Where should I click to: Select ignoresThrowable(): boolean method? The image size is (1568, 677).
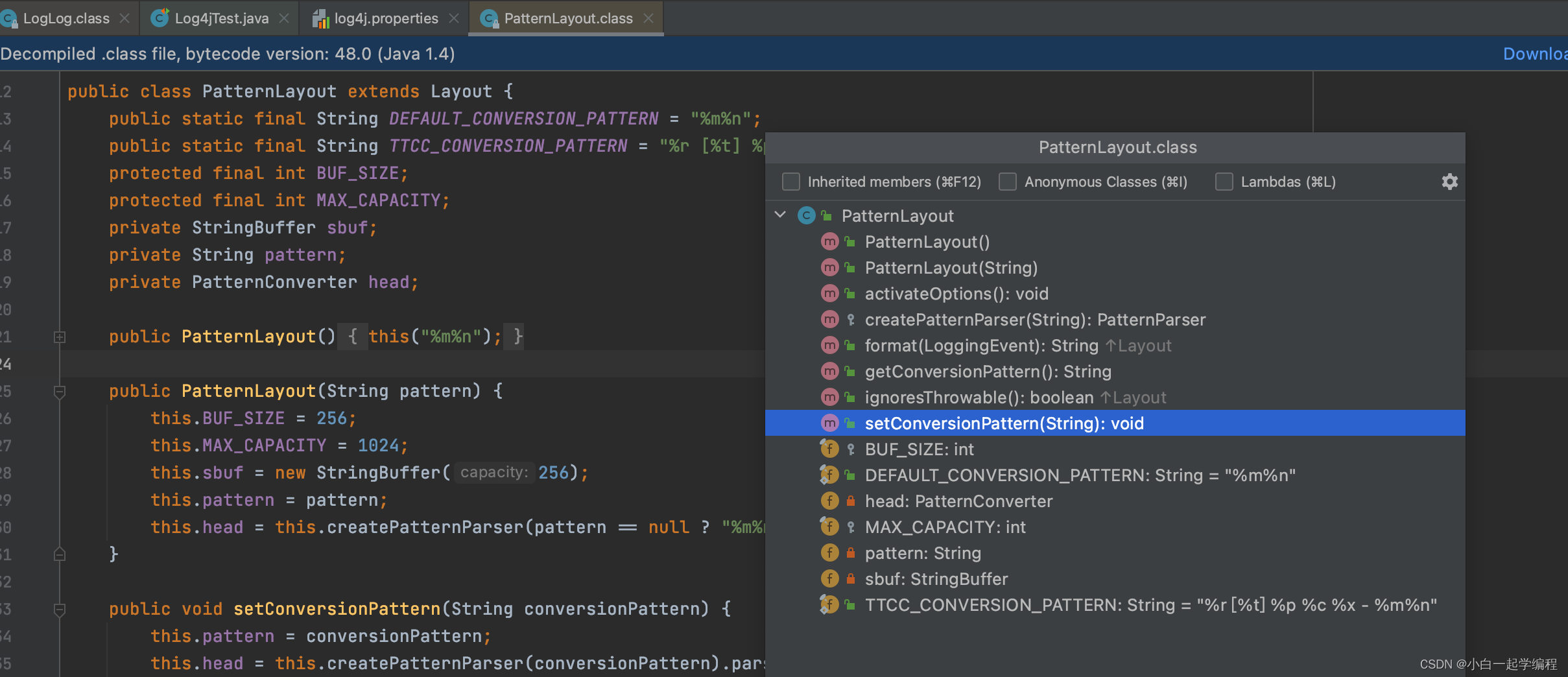point(1115,398)
